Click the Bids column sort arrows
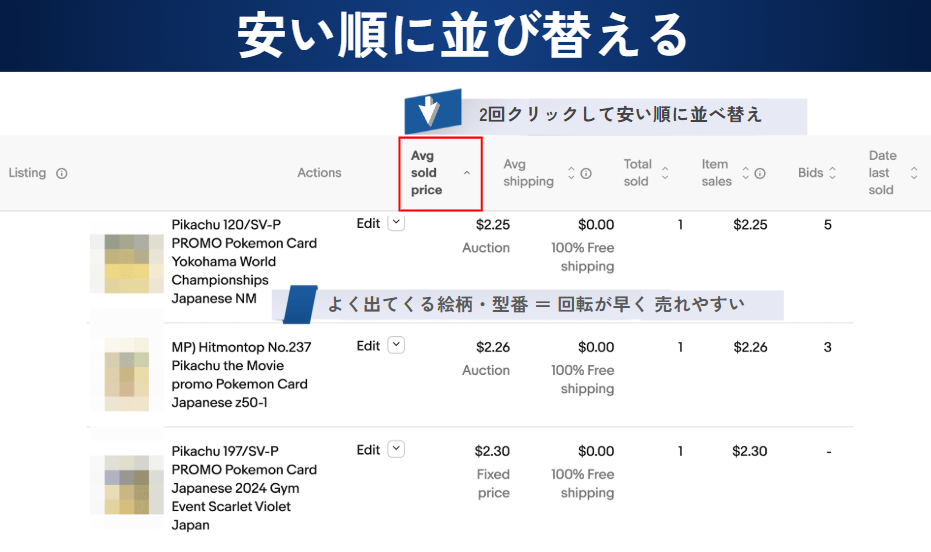Screen dimensions: 931x552 [832, 173]
